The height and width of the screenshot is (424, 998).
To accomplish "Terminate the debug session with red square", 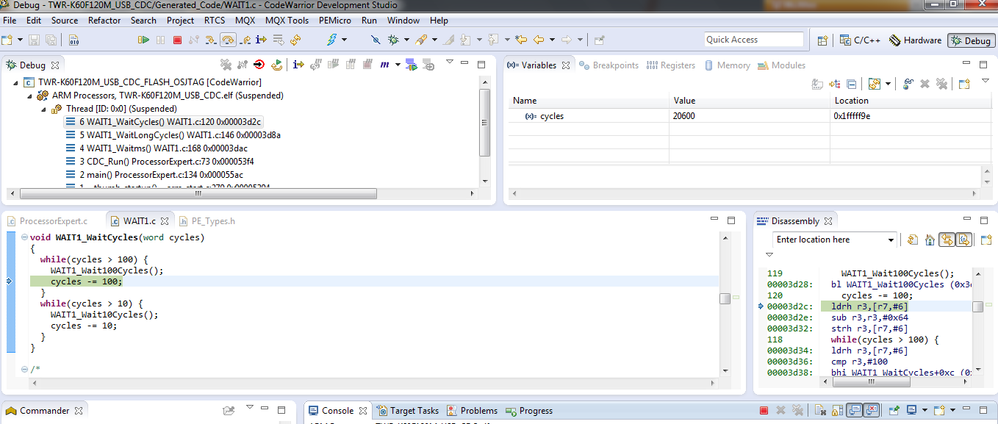I will coord(178,39).
